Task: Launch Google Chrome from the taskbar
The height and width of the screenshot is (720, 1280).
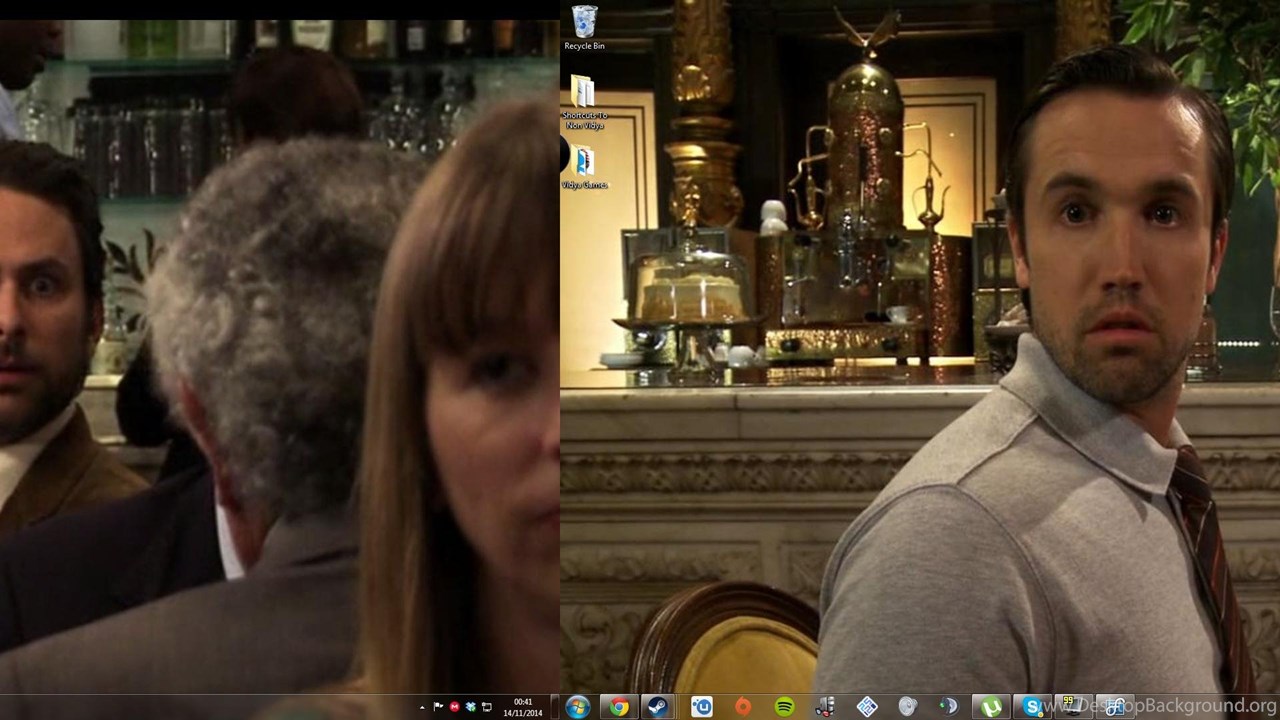Action: tap(619, 707)
